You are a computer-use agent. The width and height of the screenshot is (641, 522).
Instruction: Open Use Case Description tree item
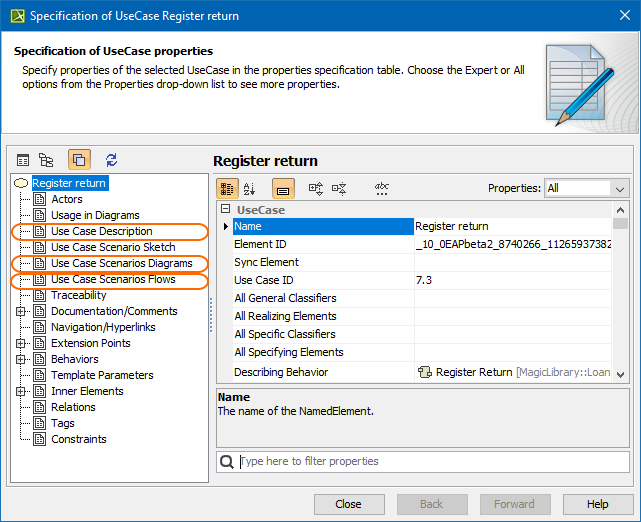click(x=101, y=231)
